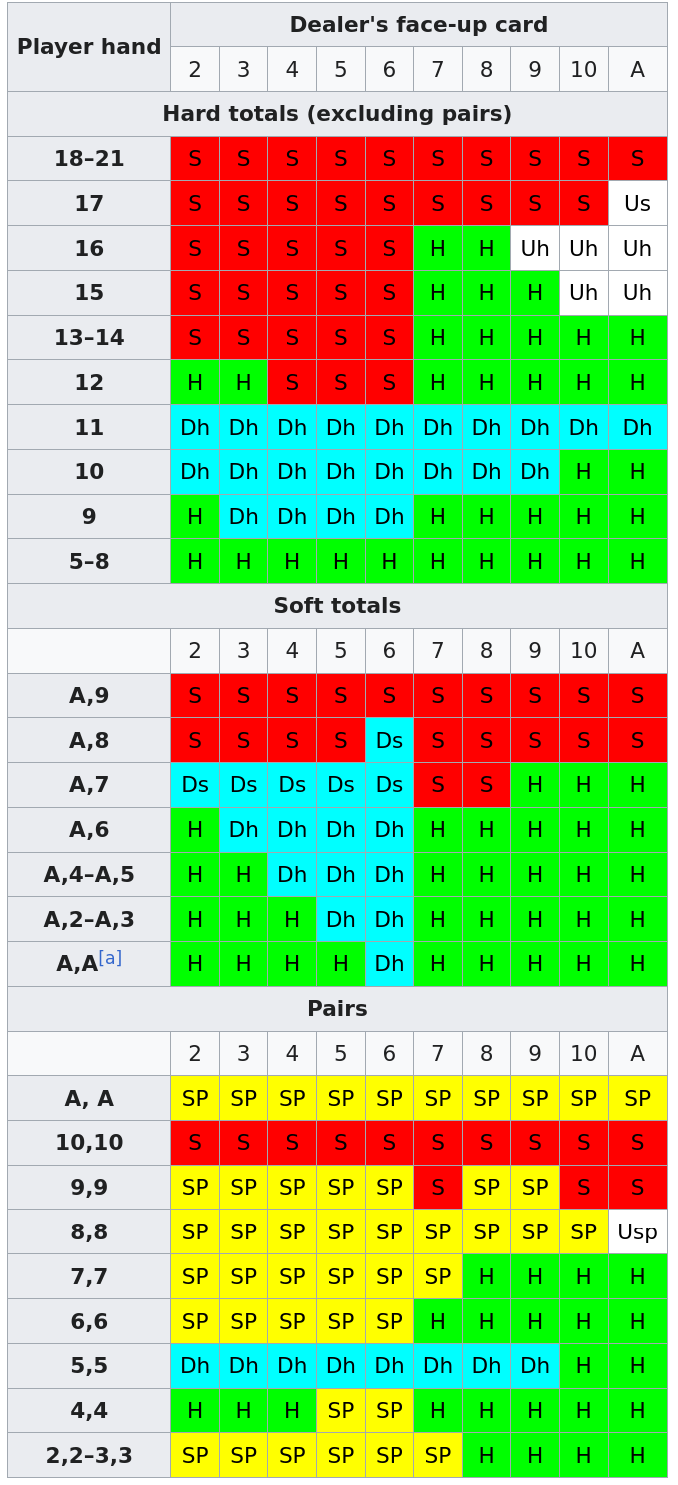Click the SP cell for 4,4 versus dealer 5

341,1411
